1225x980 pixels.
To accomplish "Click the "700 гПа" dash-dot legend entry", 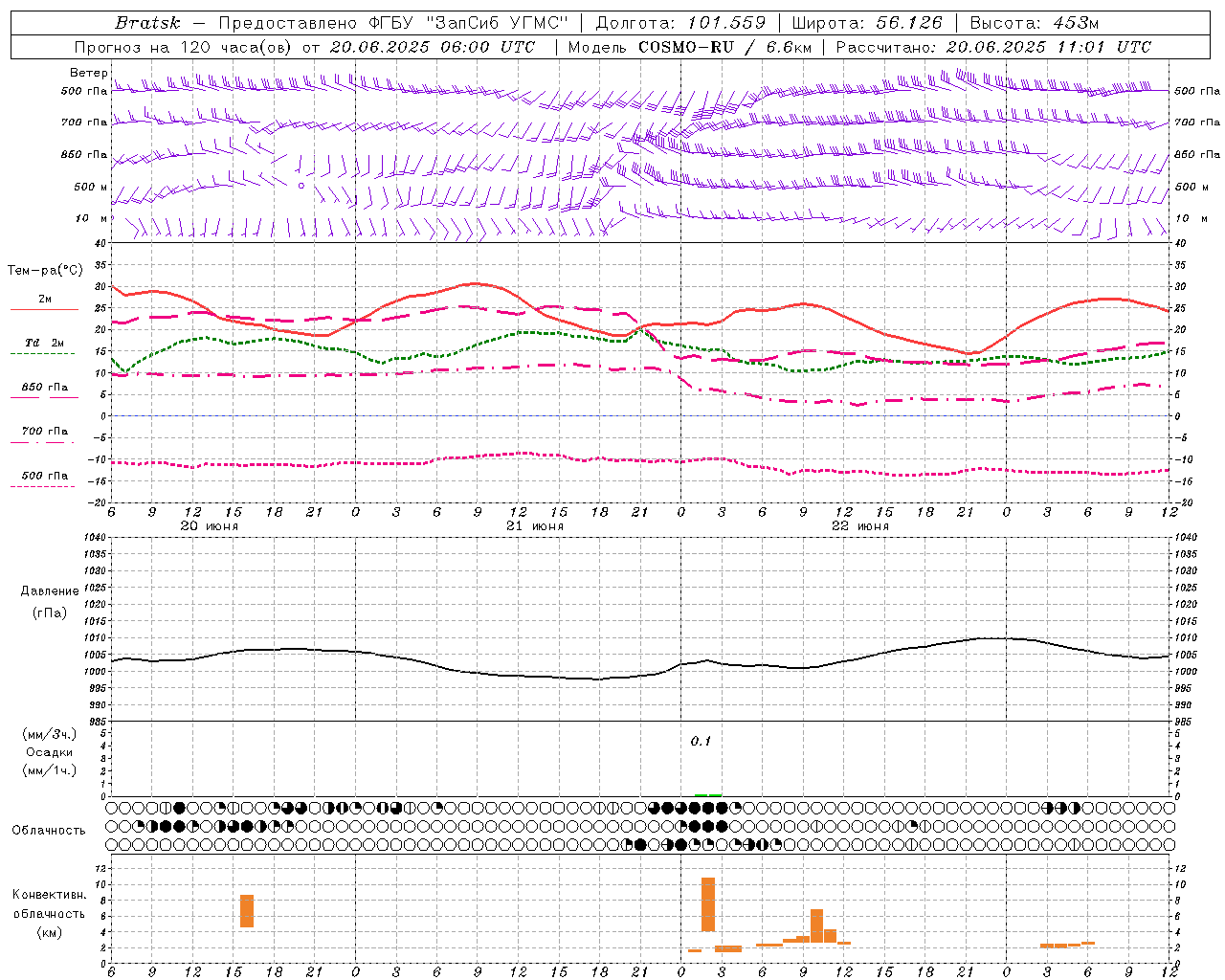I will point(45,432).
